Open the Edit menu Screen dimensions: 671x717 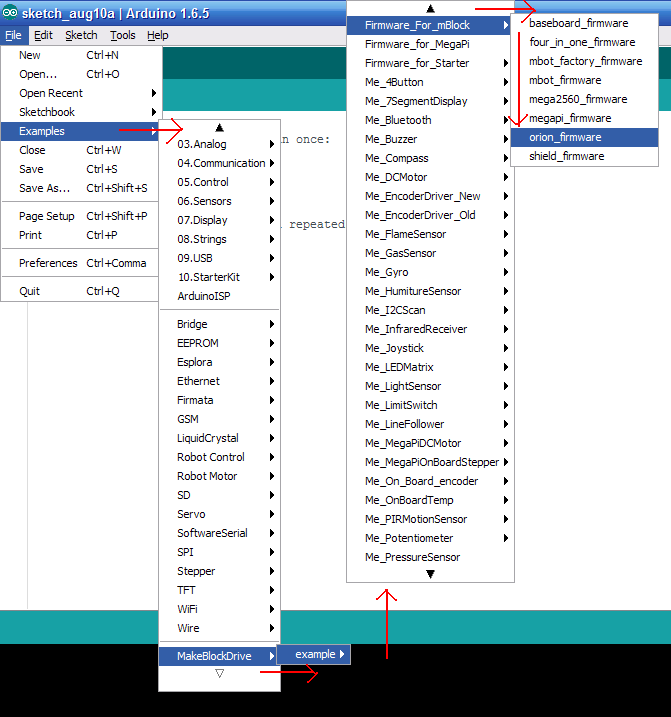click(x=43, y=35)
